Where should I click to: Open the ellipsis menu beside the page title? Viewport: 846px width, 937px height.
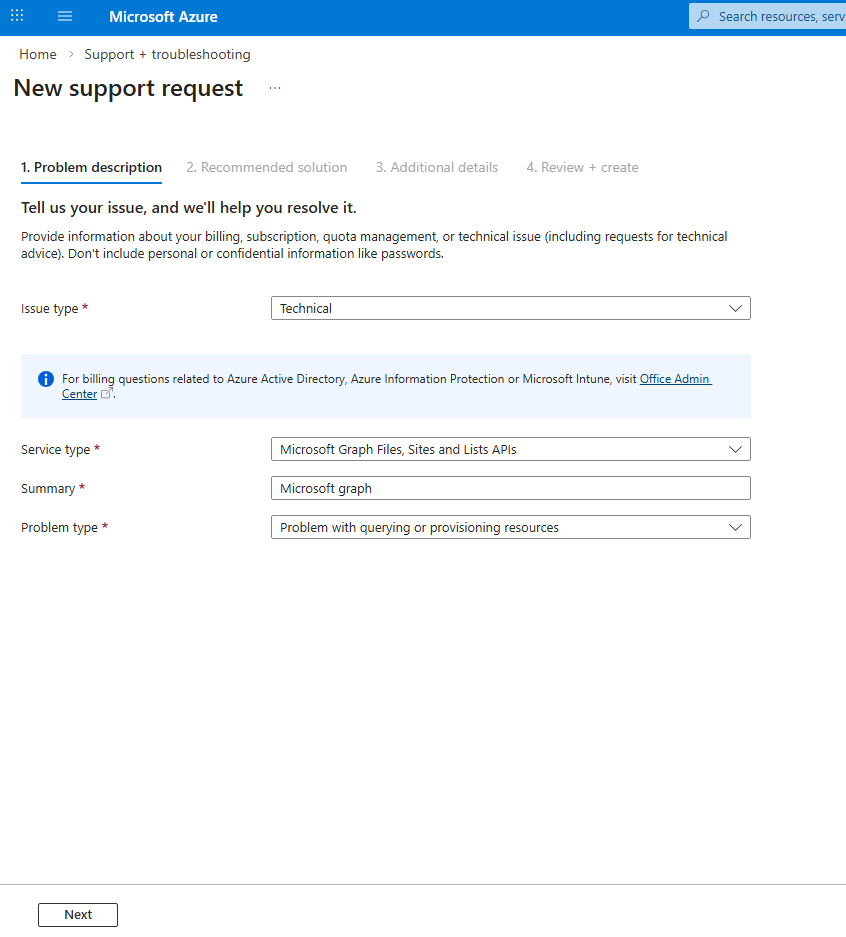coord(275,88)
